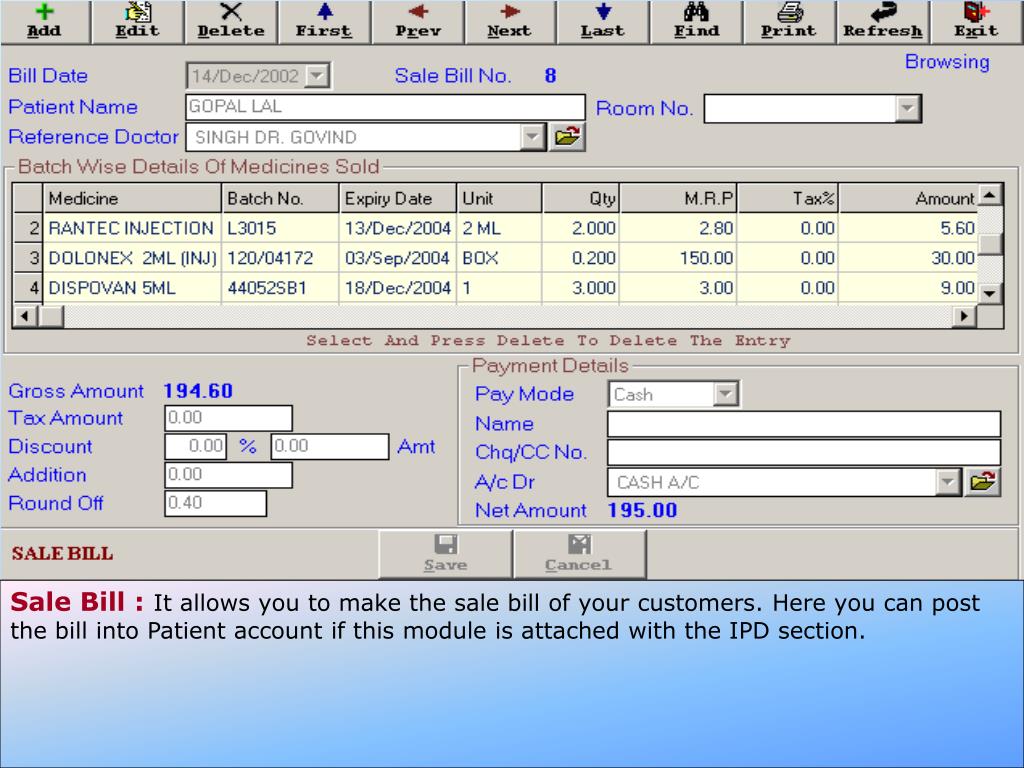Viewport: 1024px width, 768px height.
Task: Click the payment Name field
Action: [x=804, y=423]
